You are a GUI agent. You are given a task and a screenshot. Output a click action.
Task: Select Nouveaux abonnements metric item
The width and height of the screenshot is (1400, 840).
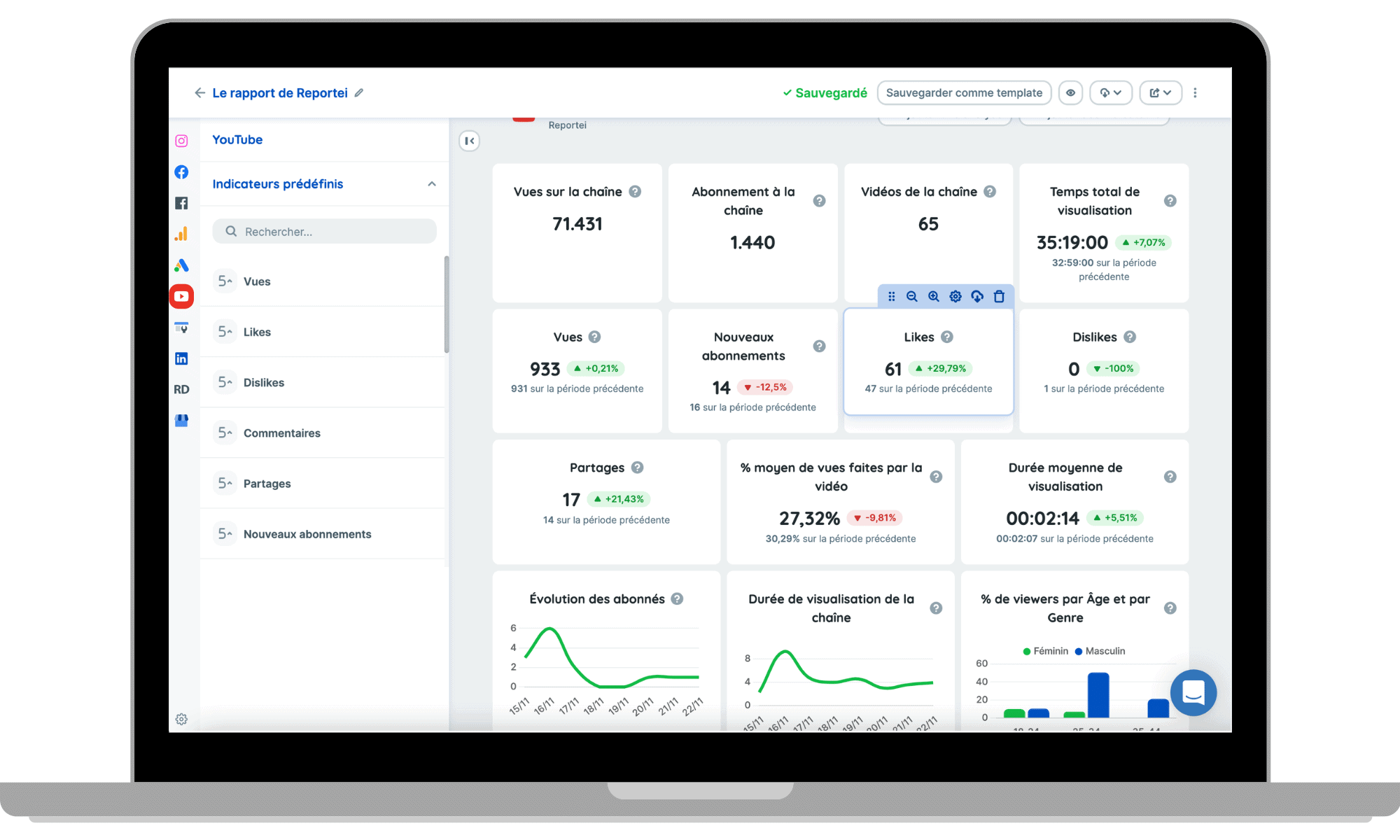pos(307,534)
